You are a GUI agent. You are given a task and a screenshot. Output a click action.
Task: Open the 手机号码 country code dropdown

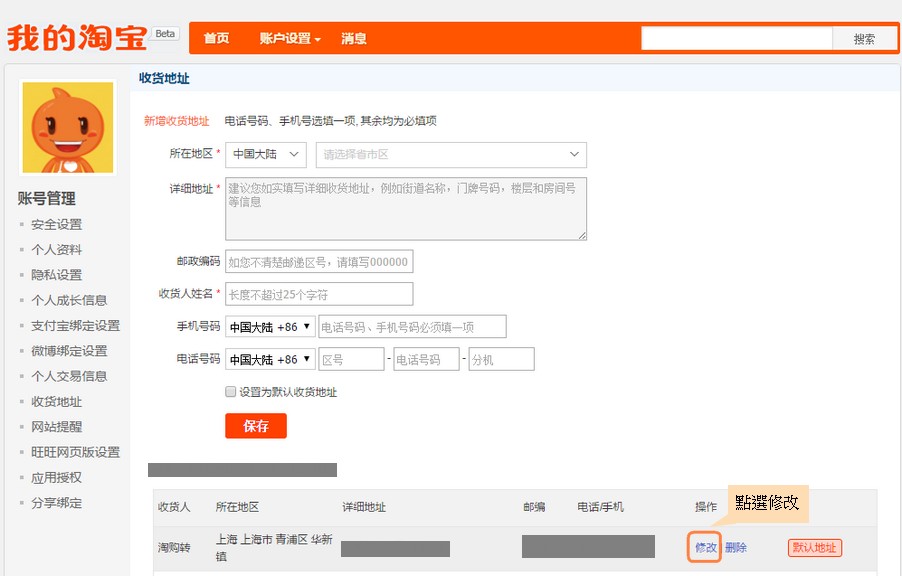point(270,327)
